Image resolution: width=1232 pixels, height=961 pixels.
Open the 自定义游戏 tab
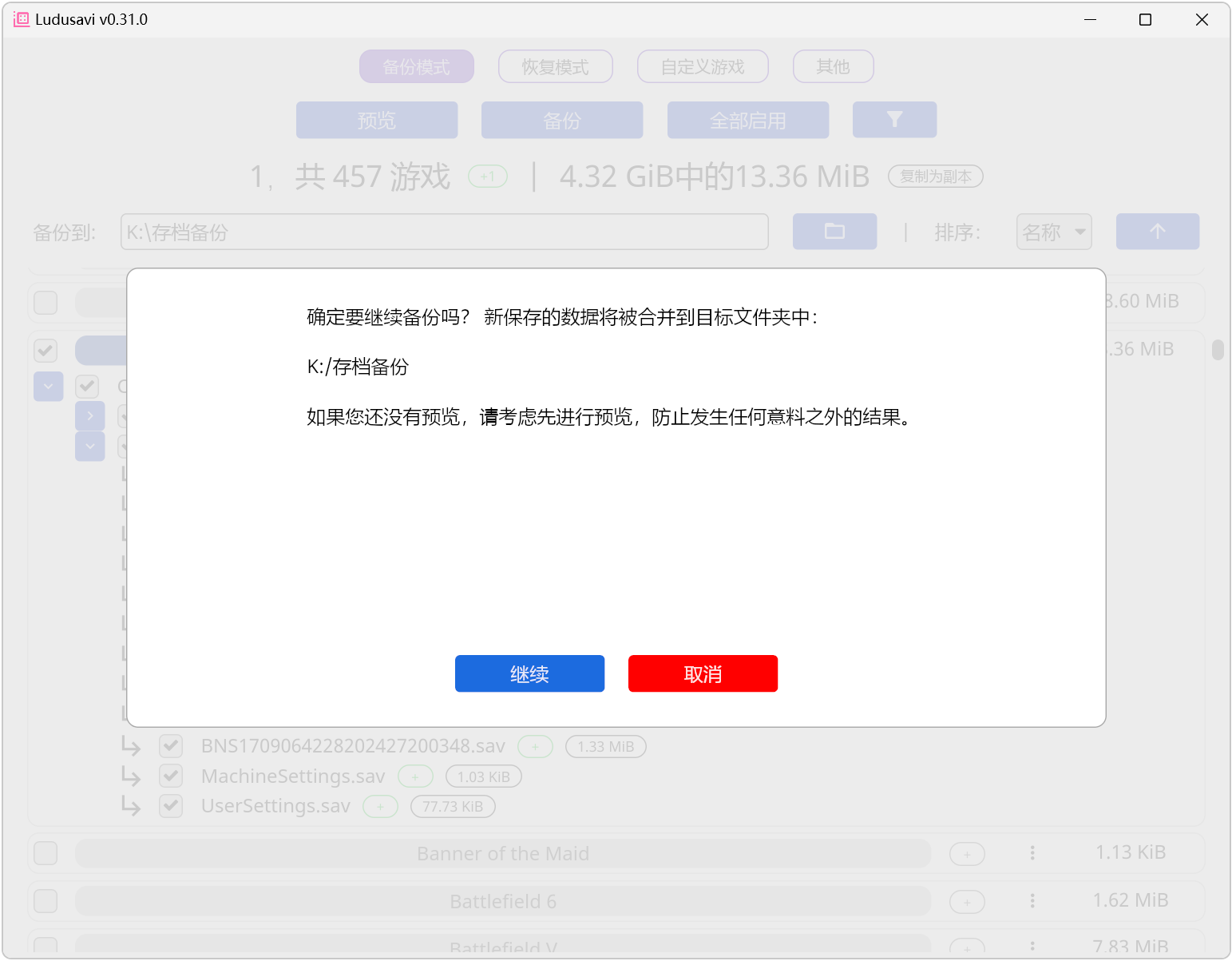703,66
